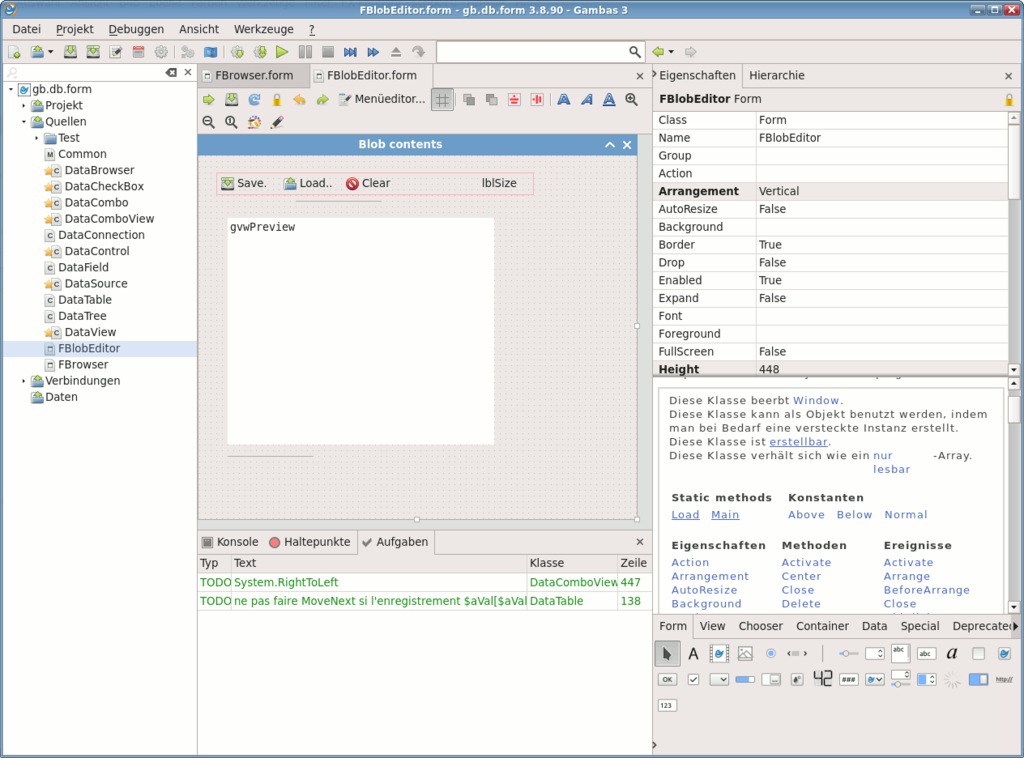Follow the Window class link
Screen dimensions: 1024x758
pyautogui.click(x=816, y=400)
